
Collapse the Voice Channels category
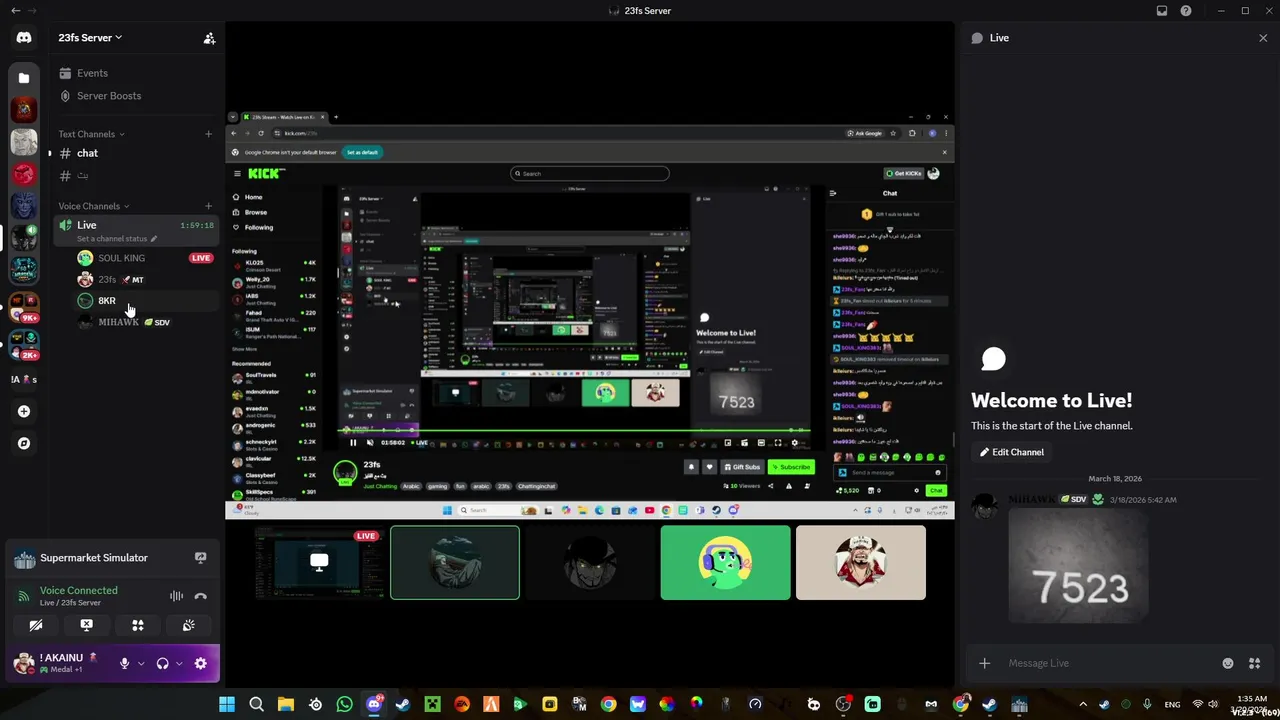(94, 206)
